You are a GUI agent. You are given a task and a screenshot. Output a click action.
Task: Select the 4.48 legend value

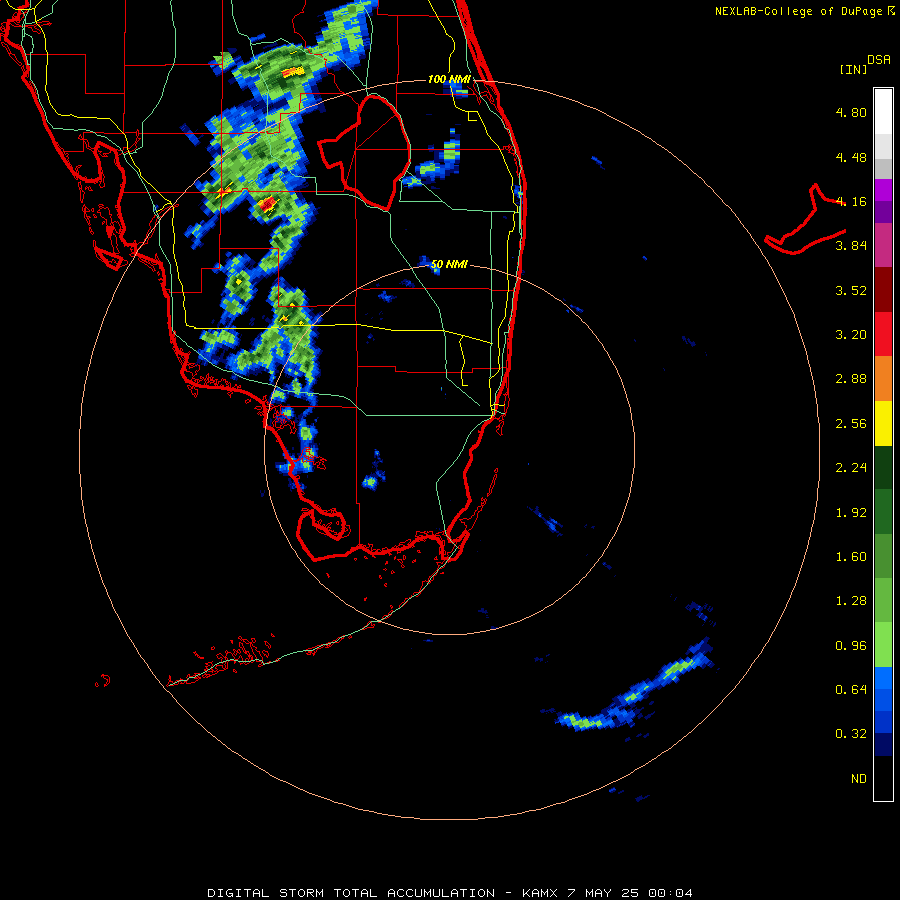(x=851, y=157)
